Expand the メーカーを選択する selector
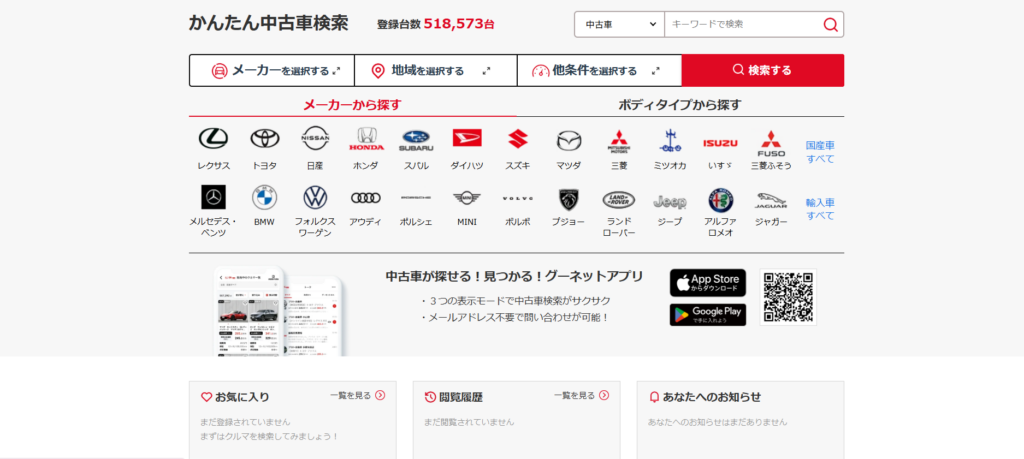Image resolution: width=1024 pixels, height=459 pixels. tap(271, 71)
